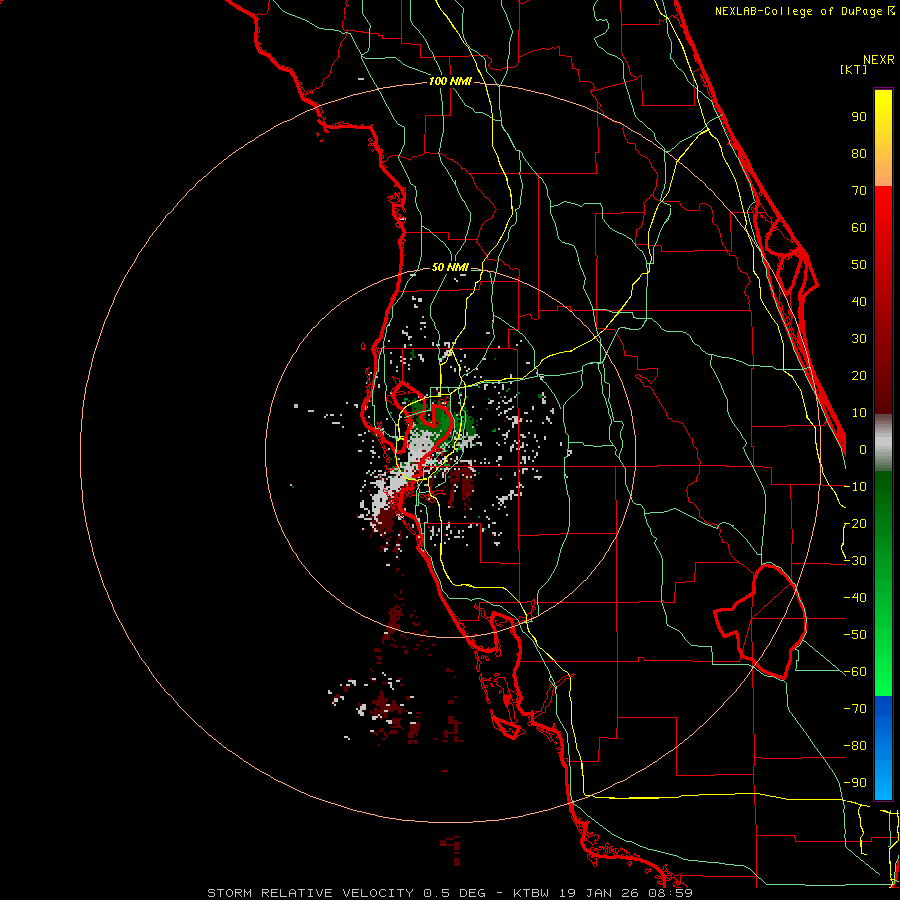The width and height of the screenshot is (900, 900).
Task: Click the -90 value on the velocity scale
Action: point(855,783)
